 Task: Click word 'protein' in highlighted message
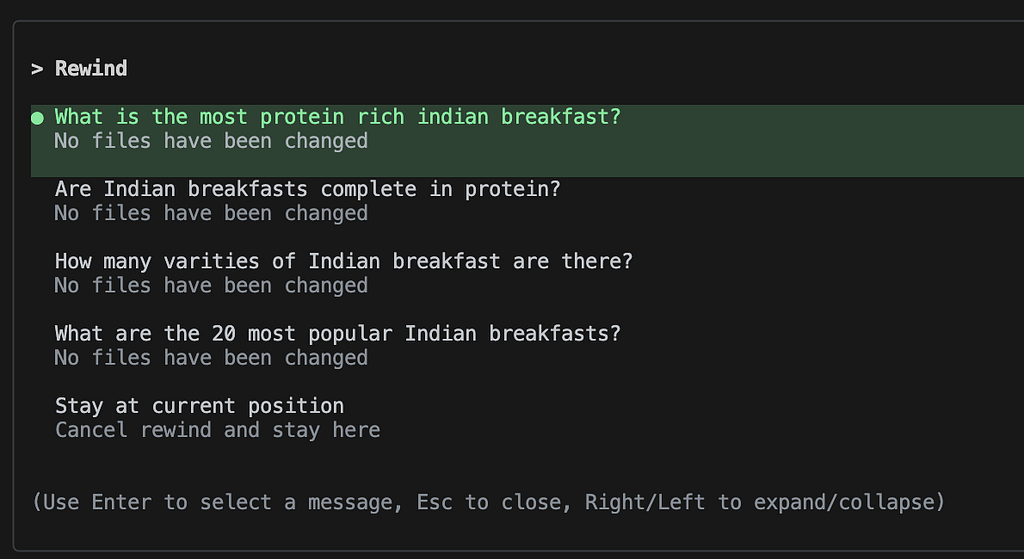[302, 118]
